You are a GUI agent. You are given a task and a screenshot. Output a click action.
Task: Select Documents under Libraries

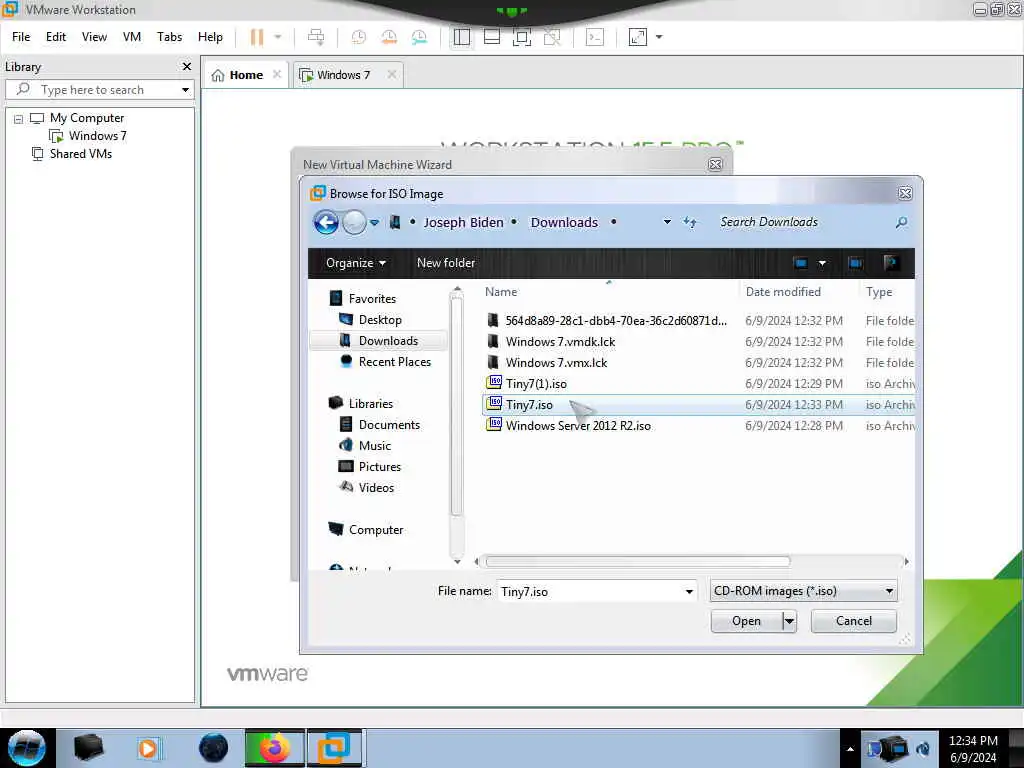pos(389,425)
